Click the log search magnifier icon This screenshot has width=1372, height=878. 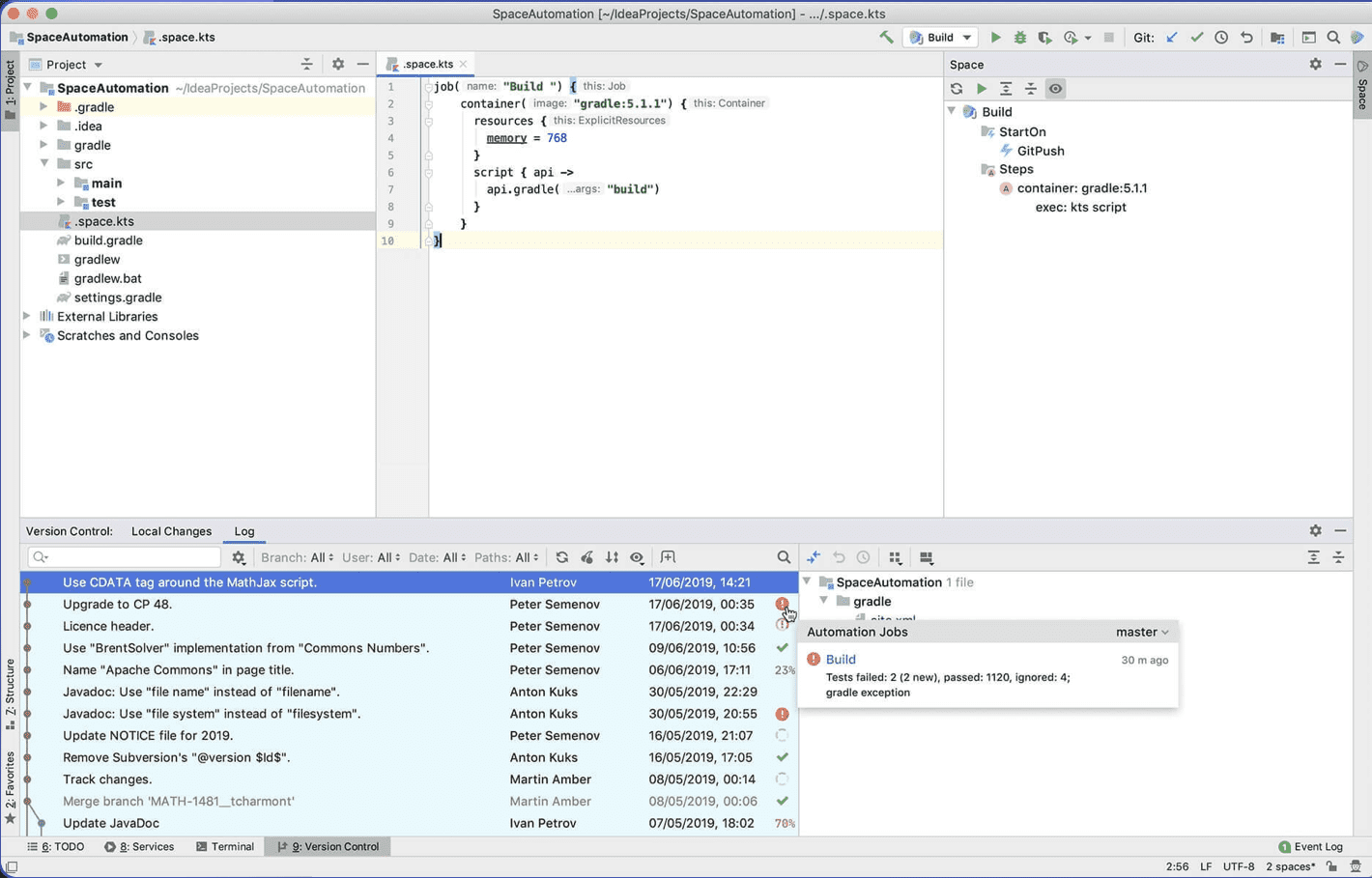point(784,557)
